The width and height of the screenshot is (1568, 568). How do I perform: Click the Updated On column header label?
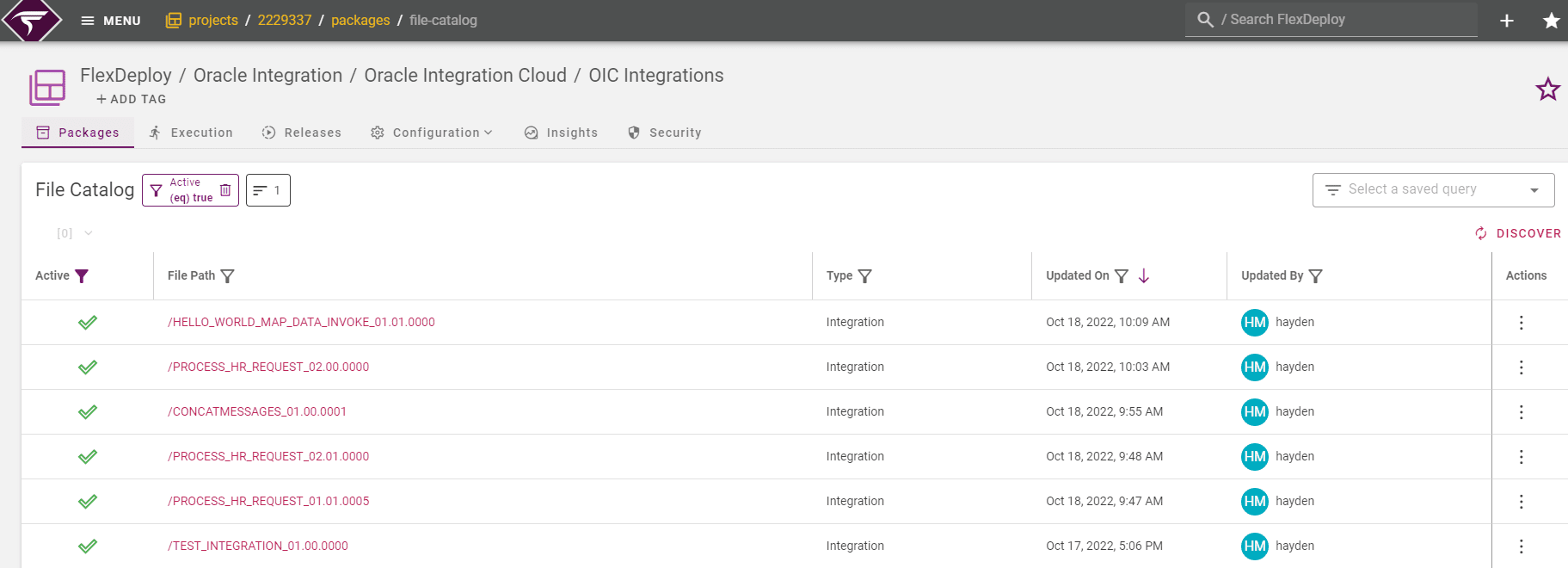(1078, 275)
